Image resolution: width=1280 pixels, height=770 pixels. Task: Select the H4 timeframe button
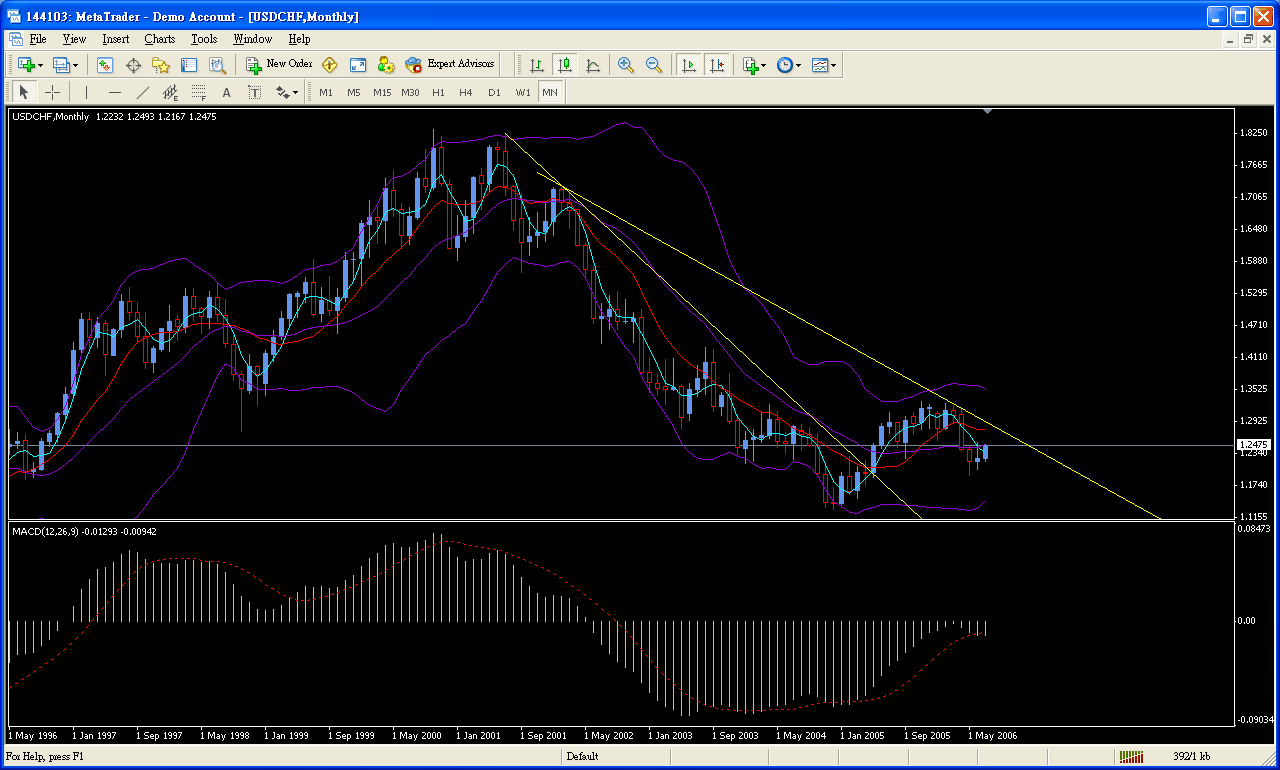pyautogui.click(x=466, y=92)
